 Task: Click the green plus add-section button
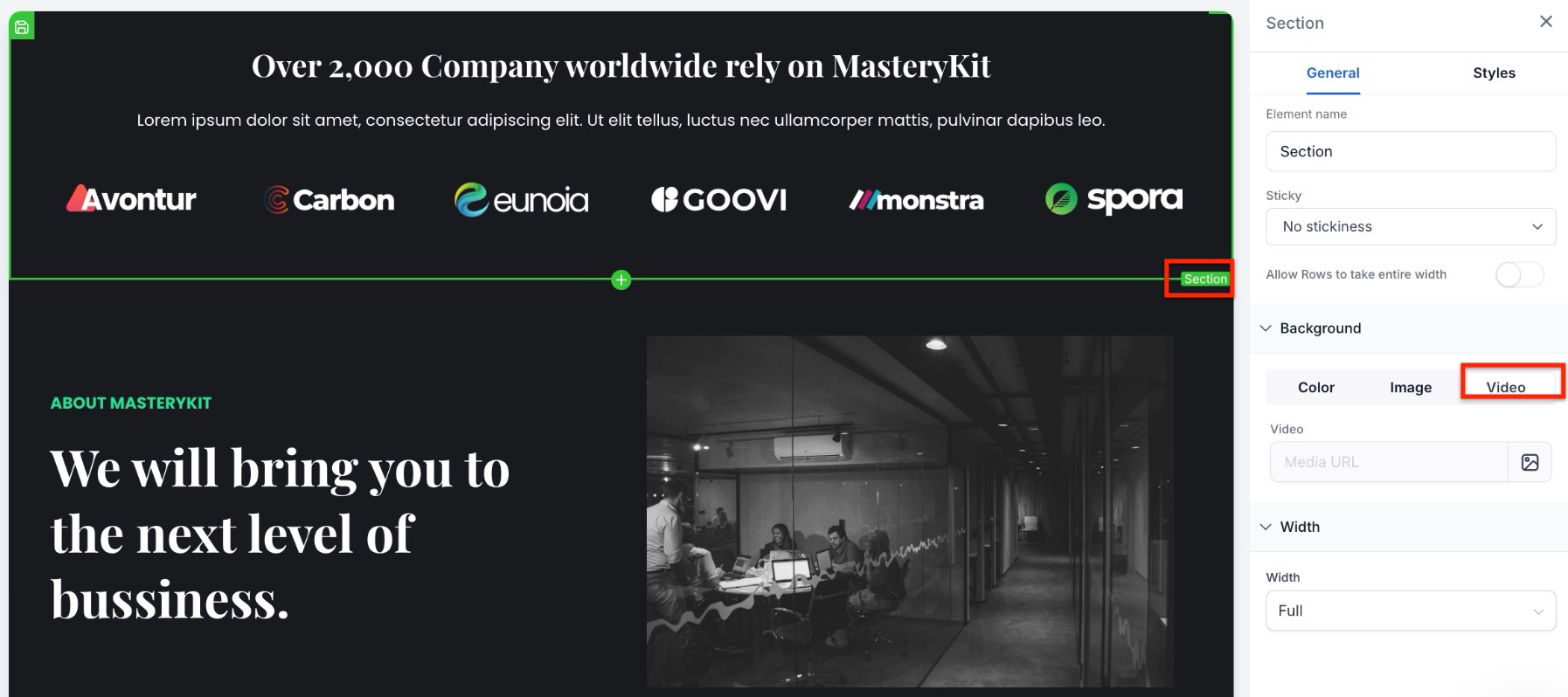(621, 279)
